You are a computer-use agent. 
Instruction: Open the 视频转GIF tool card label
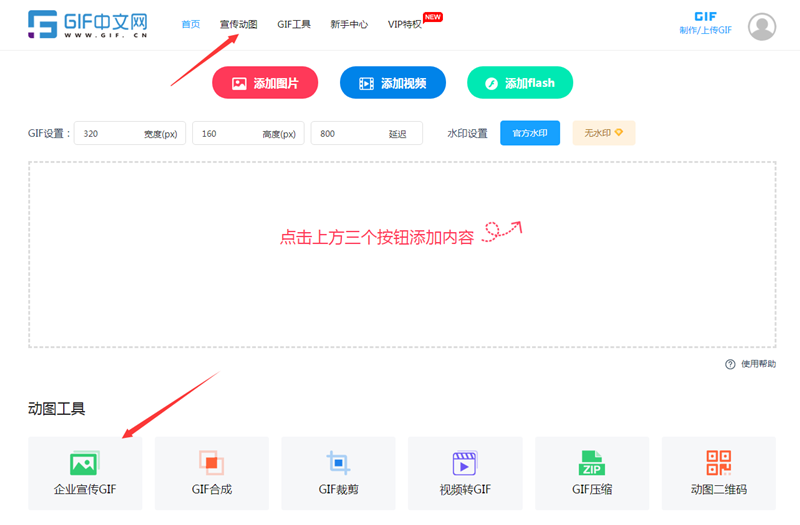click(x=465, y=490)
